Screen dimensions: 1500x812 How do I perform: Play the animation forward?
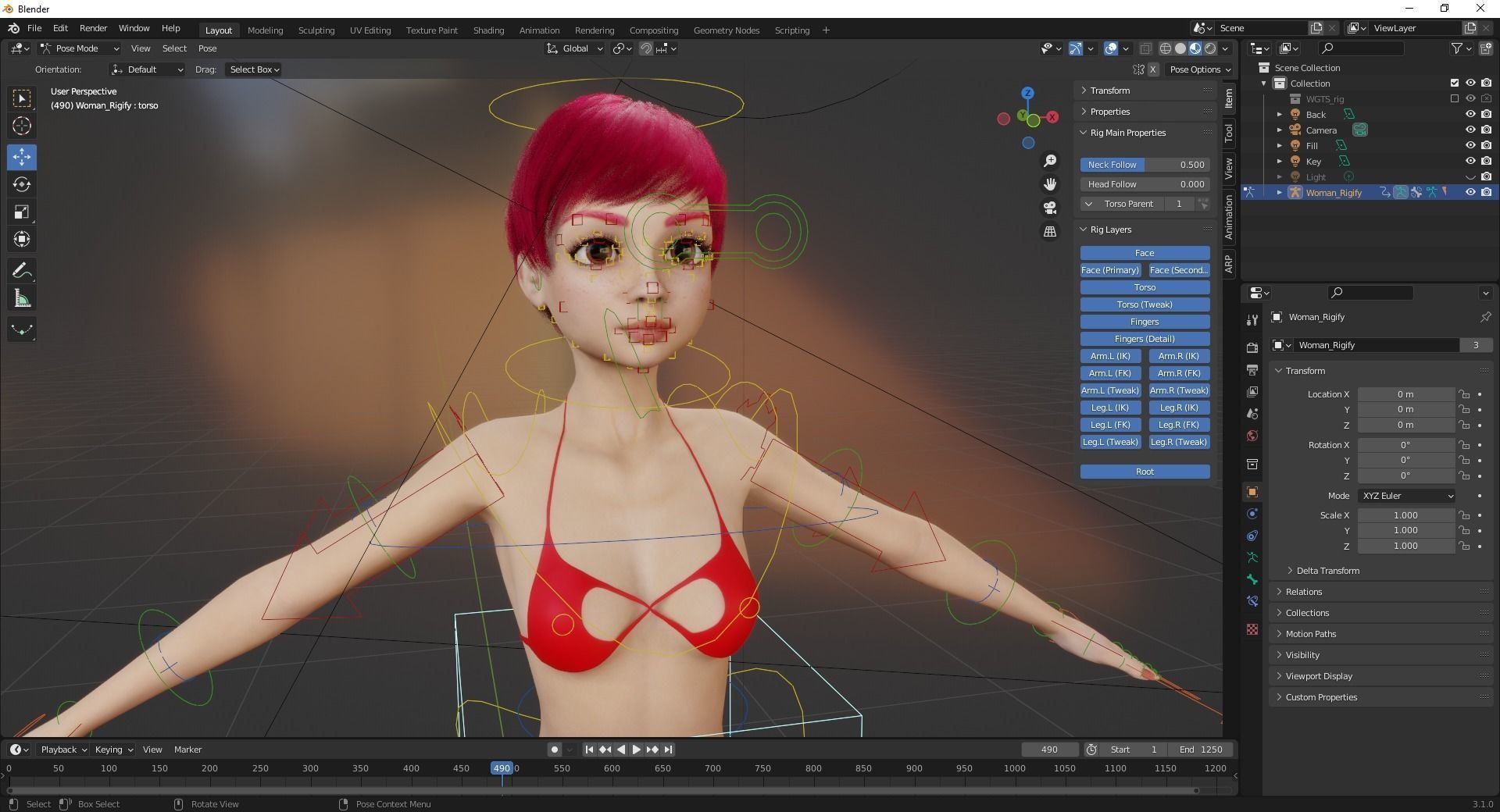pyautogui.click(x=636, y=750)
